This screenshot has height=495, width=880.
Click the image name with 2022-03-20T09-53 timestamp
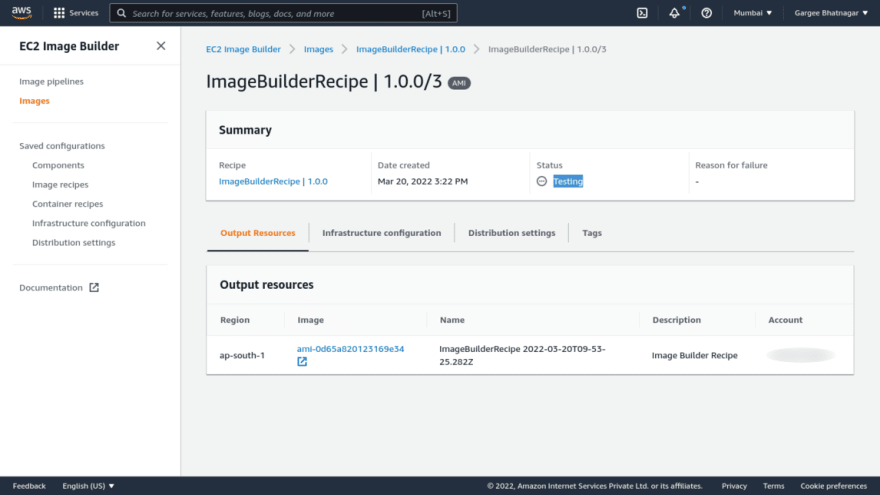522,355
